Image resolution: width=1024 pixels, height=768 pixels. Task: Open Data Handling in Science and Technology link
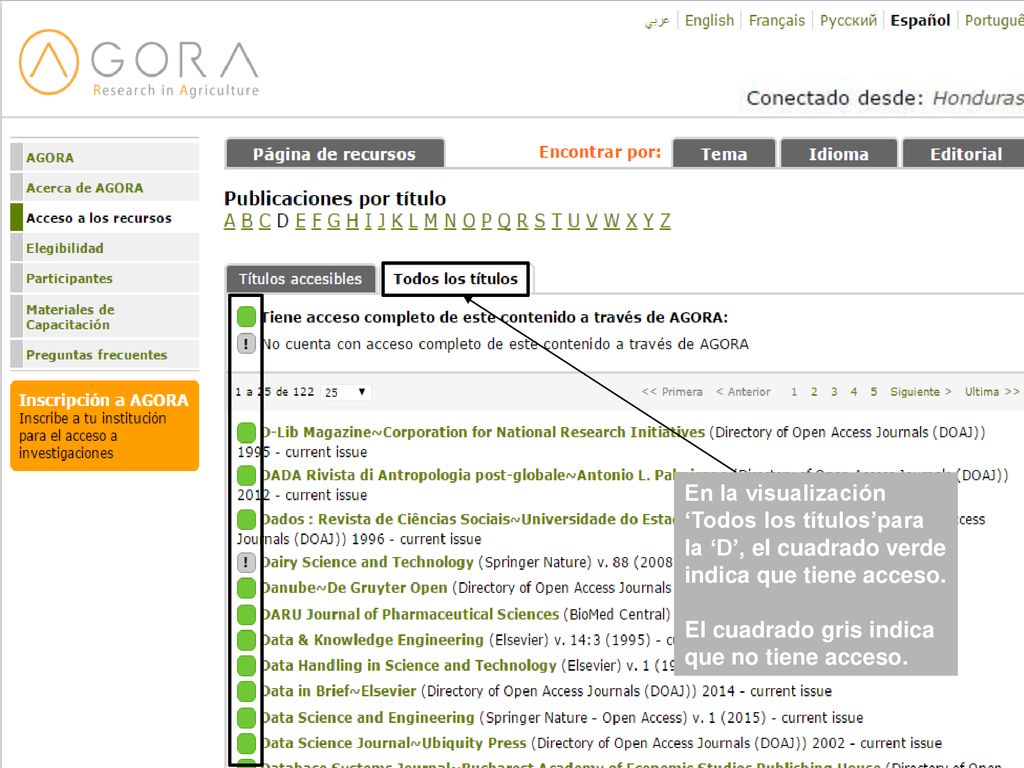coord(409,665)
